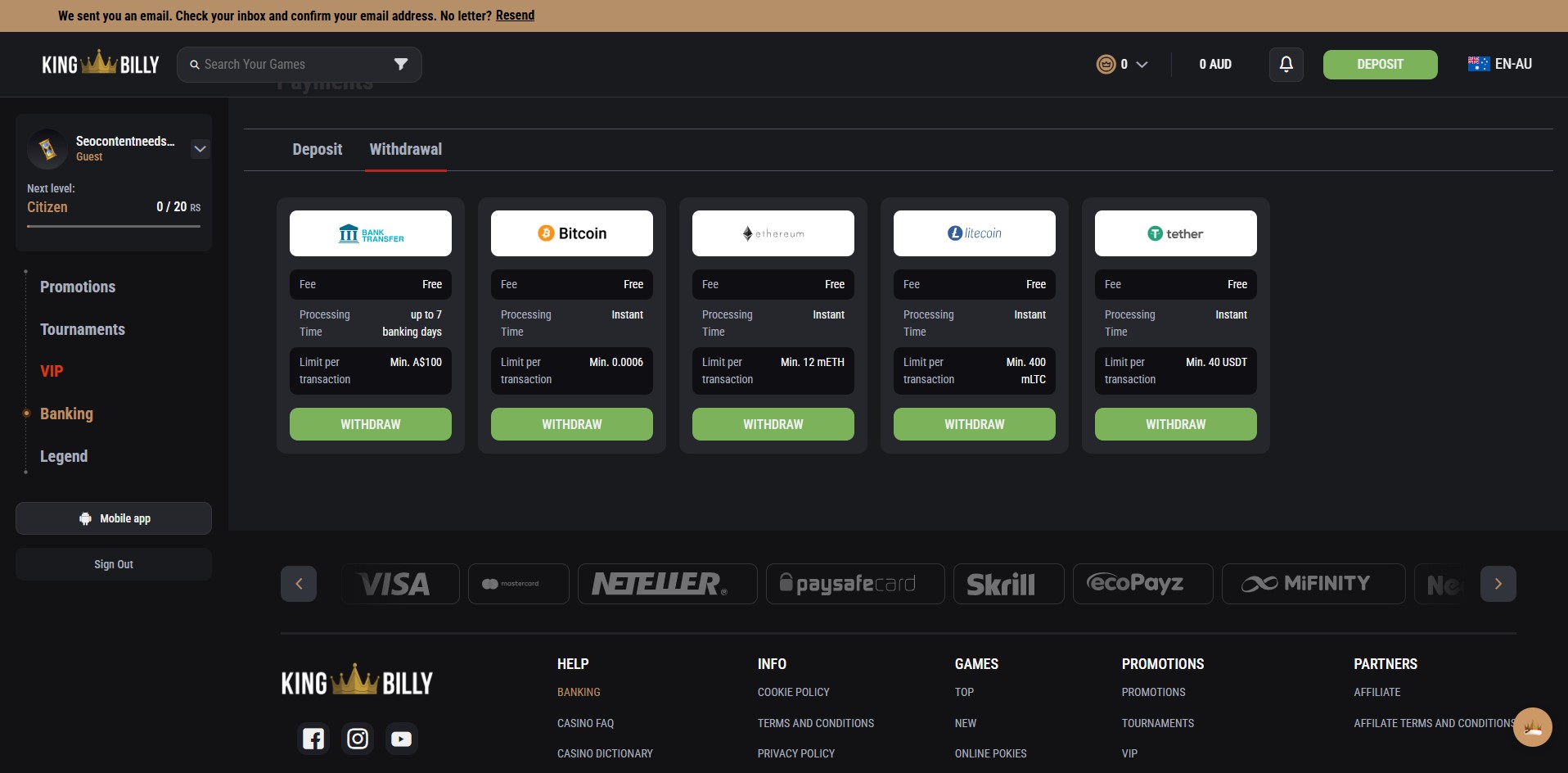Expand the user profile chevron
Viewport: 1568px width, 773px height.
pyautogui.click(x=201, y=149)
